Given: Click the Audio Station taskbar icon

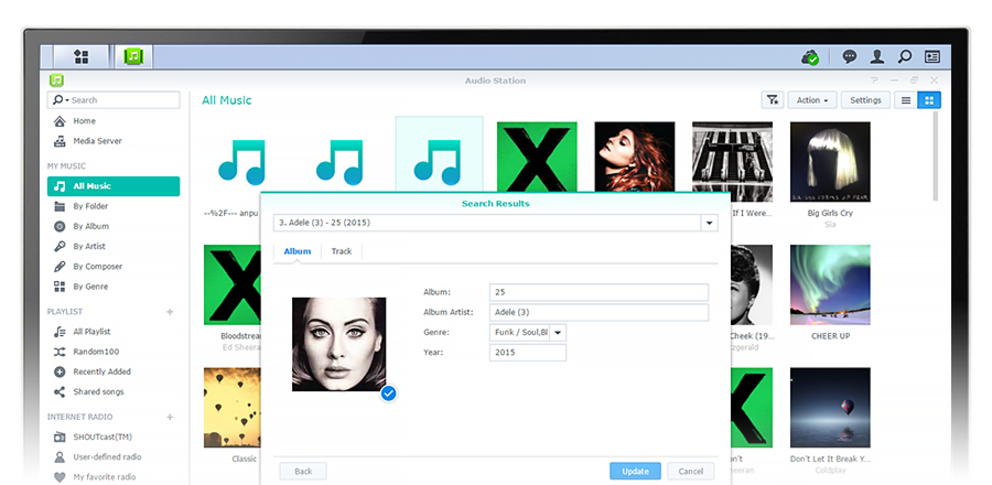Looking at the screenshot, I should pyautogui.click(x=133, y=57).
